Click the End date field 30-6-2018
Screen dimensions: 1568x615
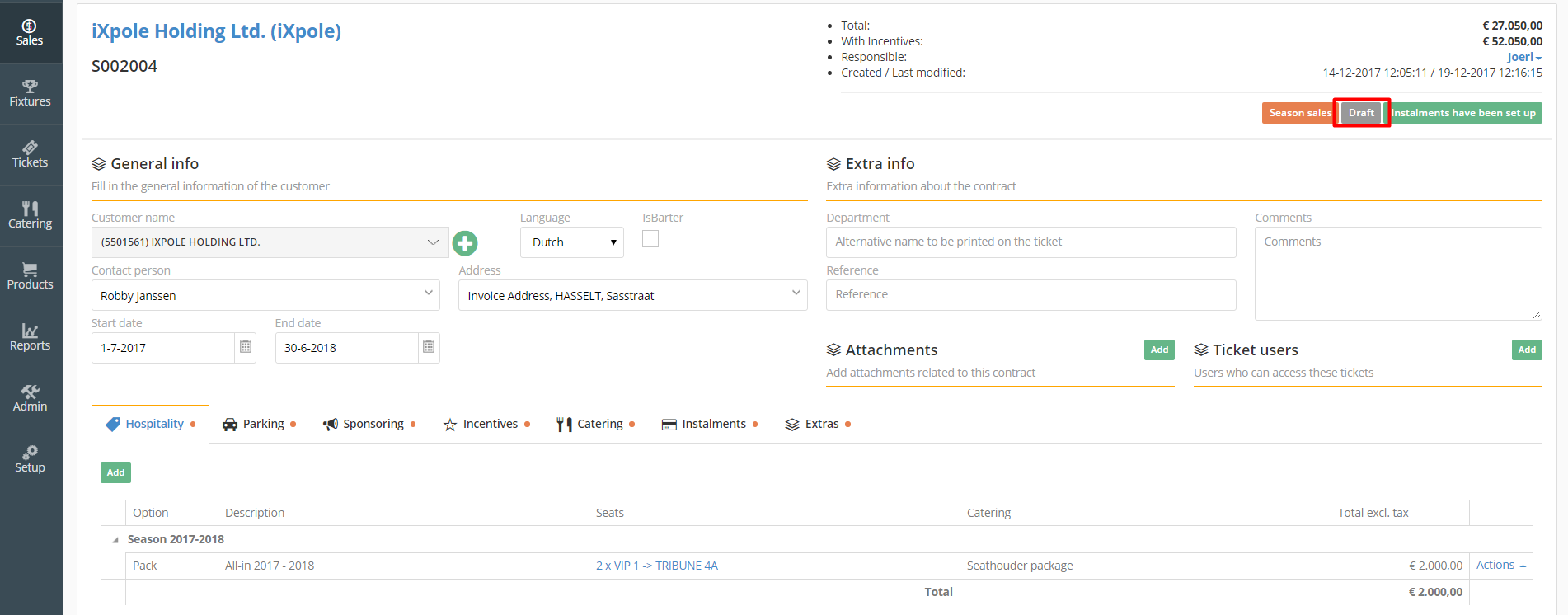pos(346,348)
